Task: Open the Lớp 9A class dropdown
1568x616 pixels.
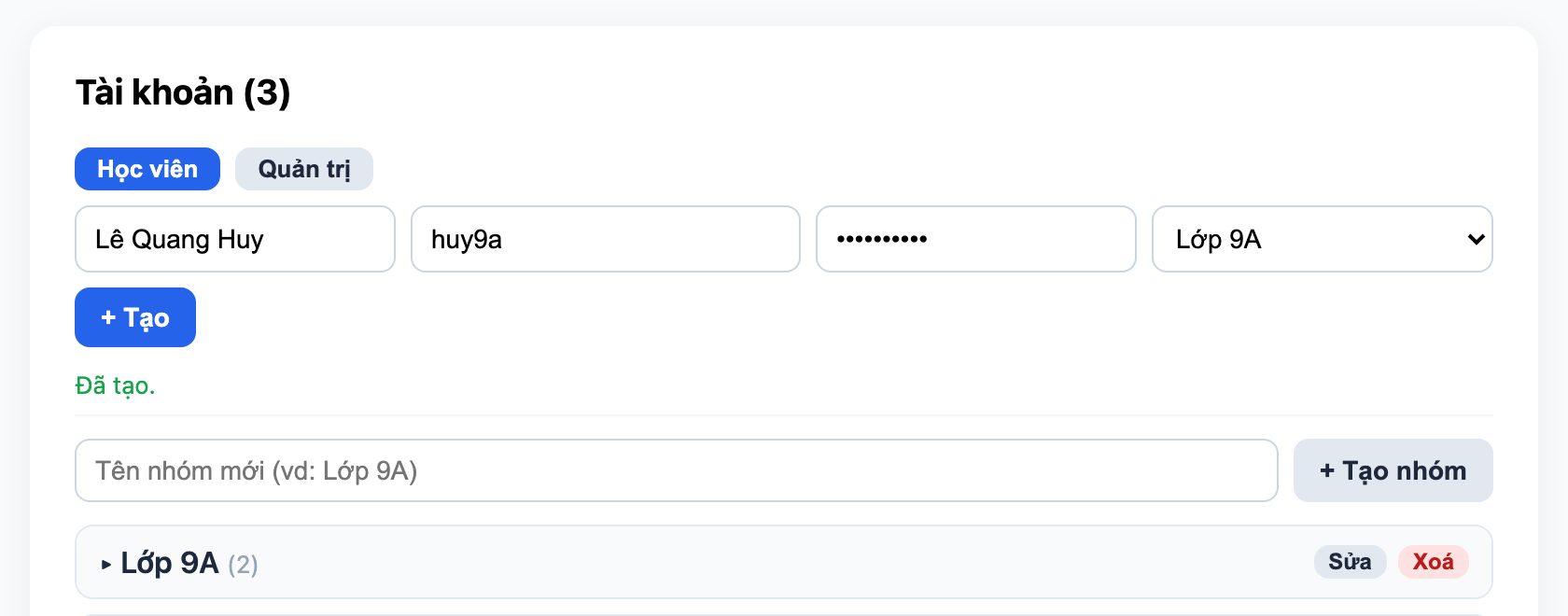Action: (x=1323, y=239)
